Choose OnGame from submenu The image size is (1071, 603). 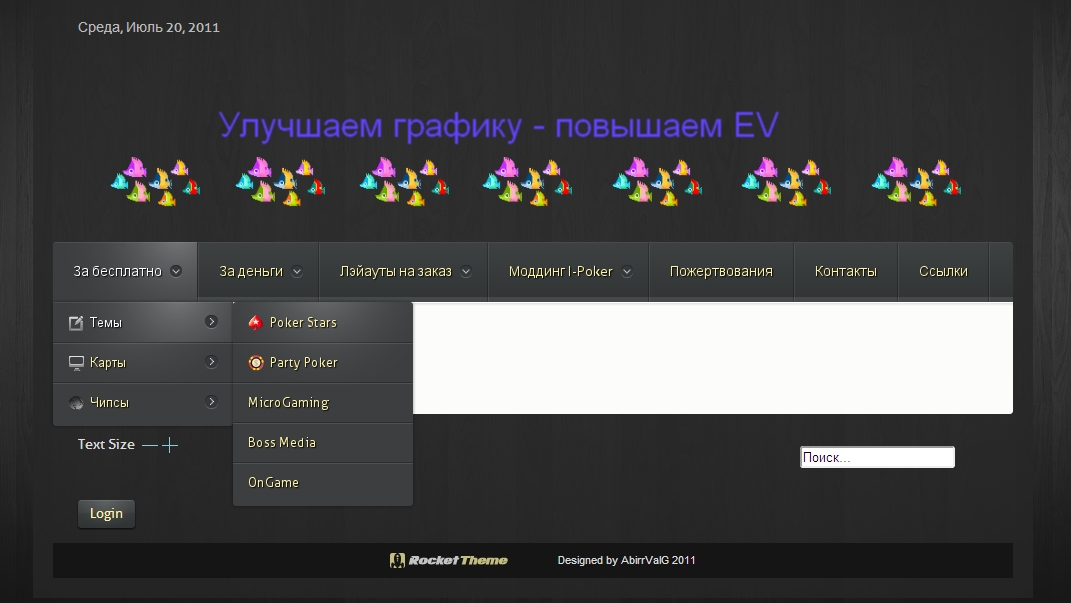pyautogui.click(x=323, y=483)
